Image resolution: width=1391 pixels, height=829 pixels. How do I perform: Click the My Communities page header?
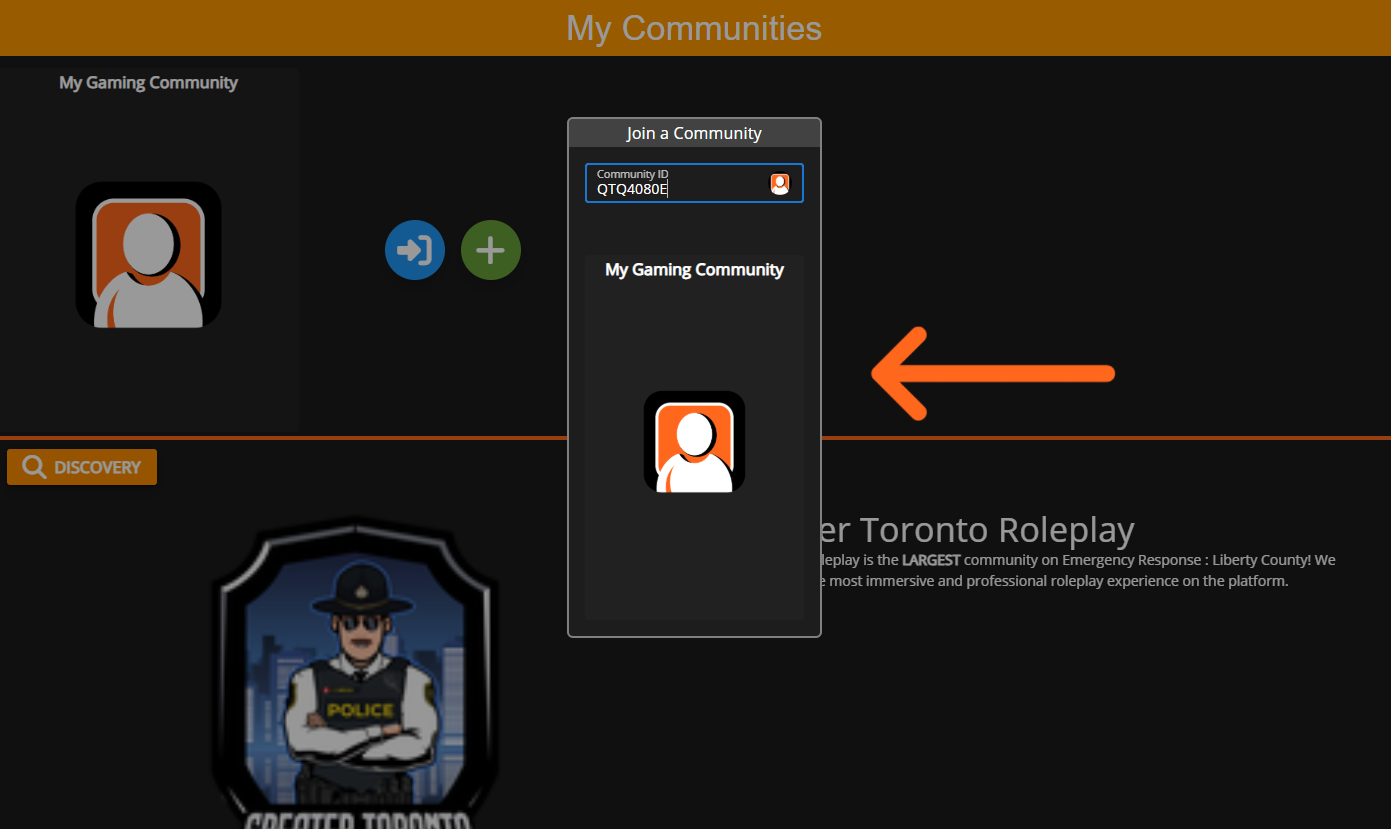pyautogui.click(x=694, y=28)
